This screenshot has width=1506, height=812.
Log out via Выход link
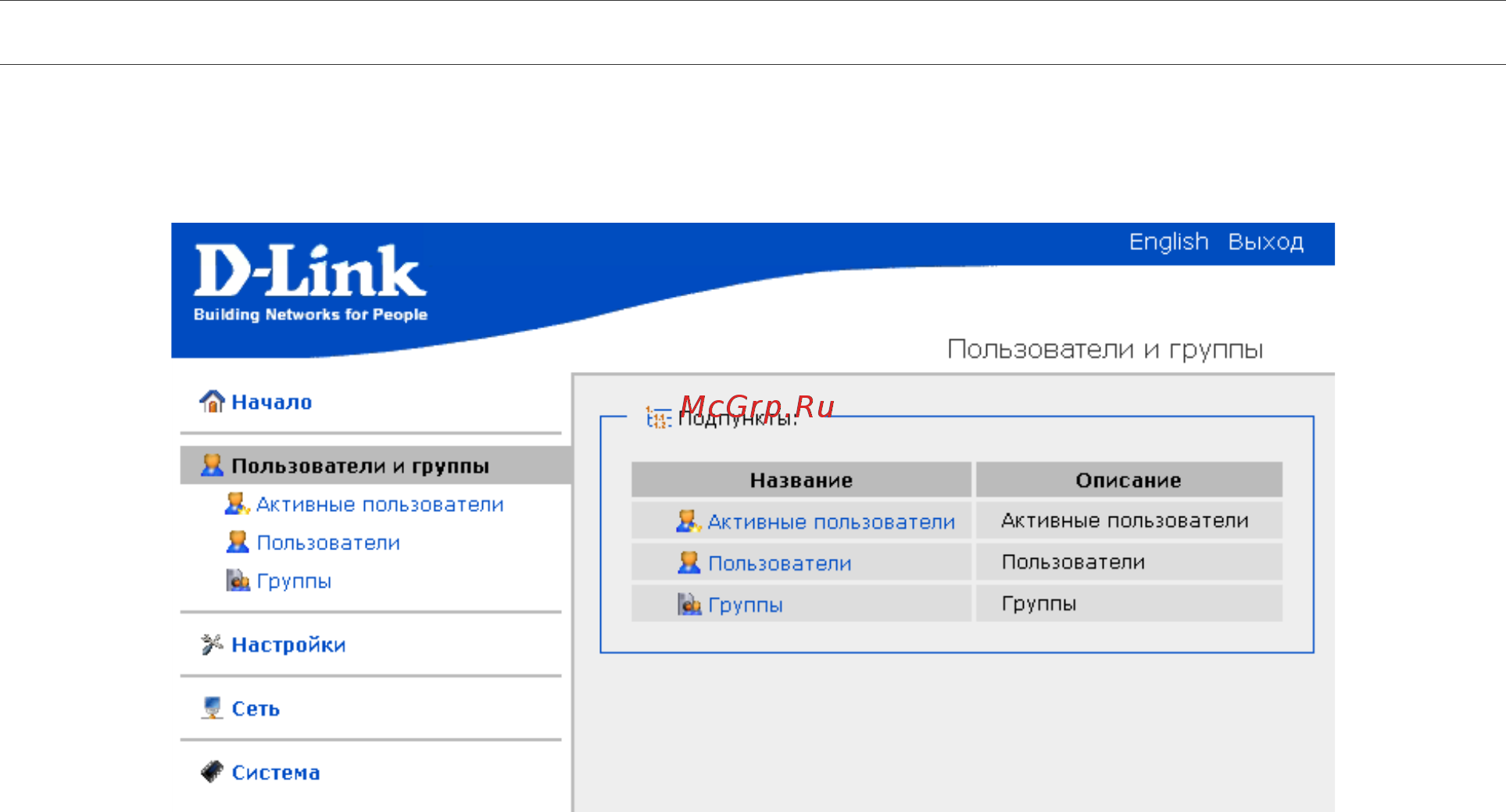pyautogui.click(x=1265, y=242)
